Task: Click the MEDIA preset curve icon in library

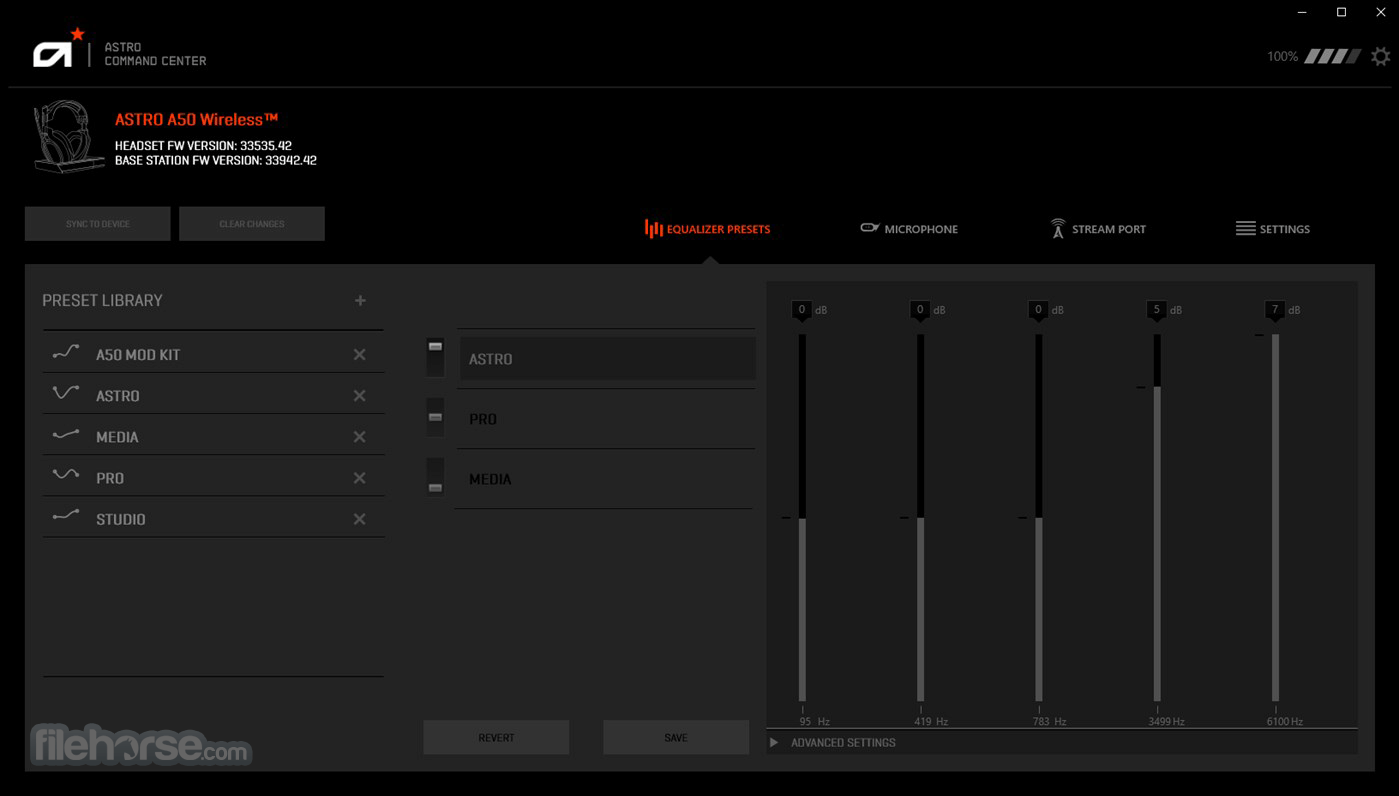Action: pyautogui.click(x=66, y=435)
